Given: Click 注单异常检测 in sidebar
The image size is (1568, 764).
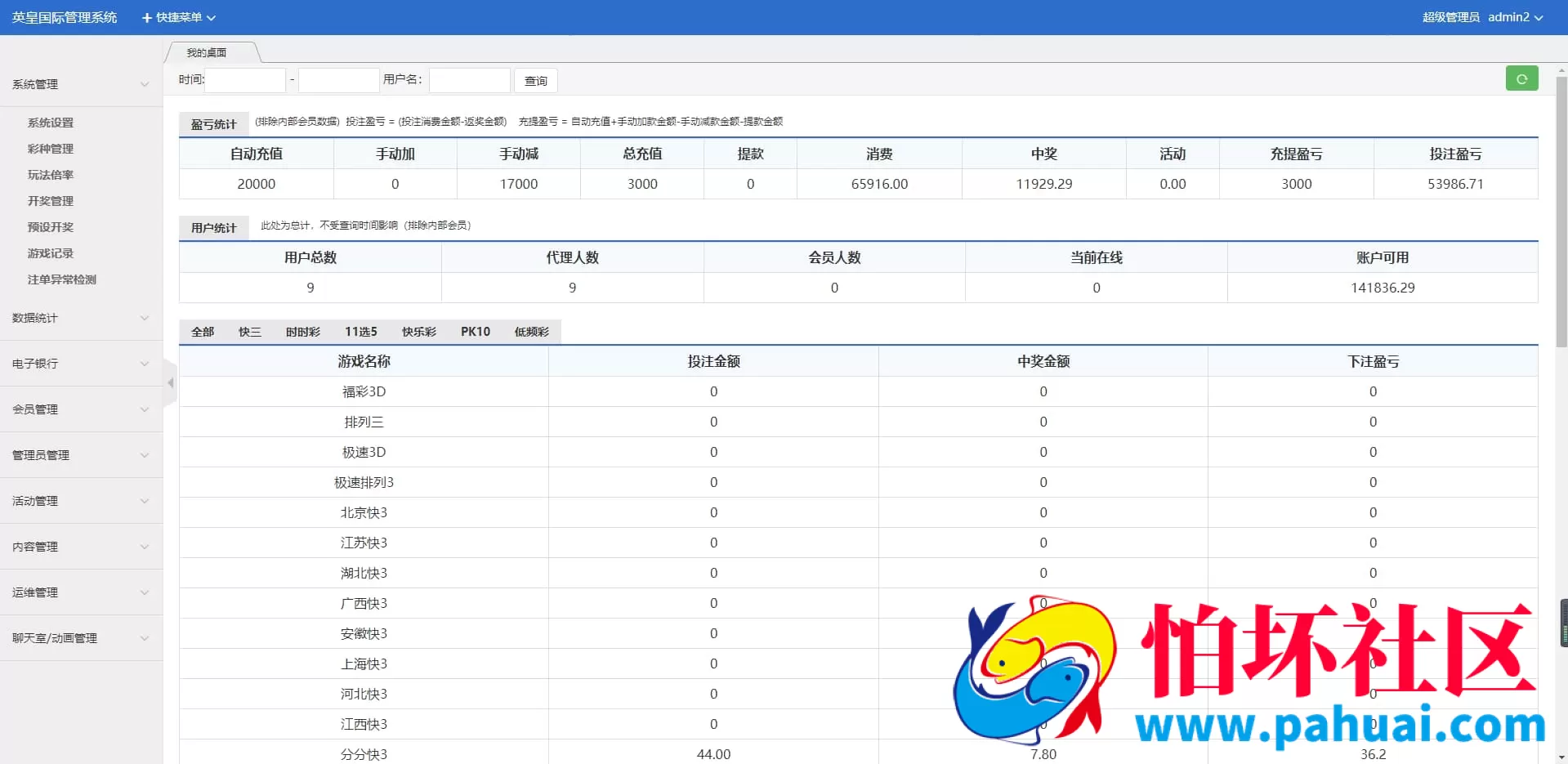Looking at the screenshot, I should [60, 279].
